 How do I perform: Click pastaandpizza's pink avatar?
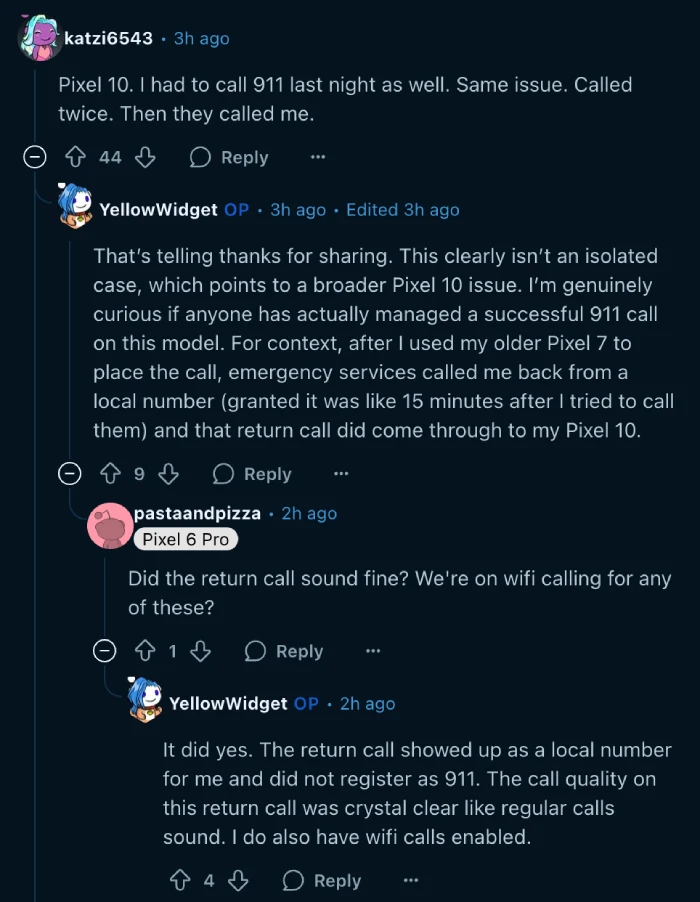point(110,526)
